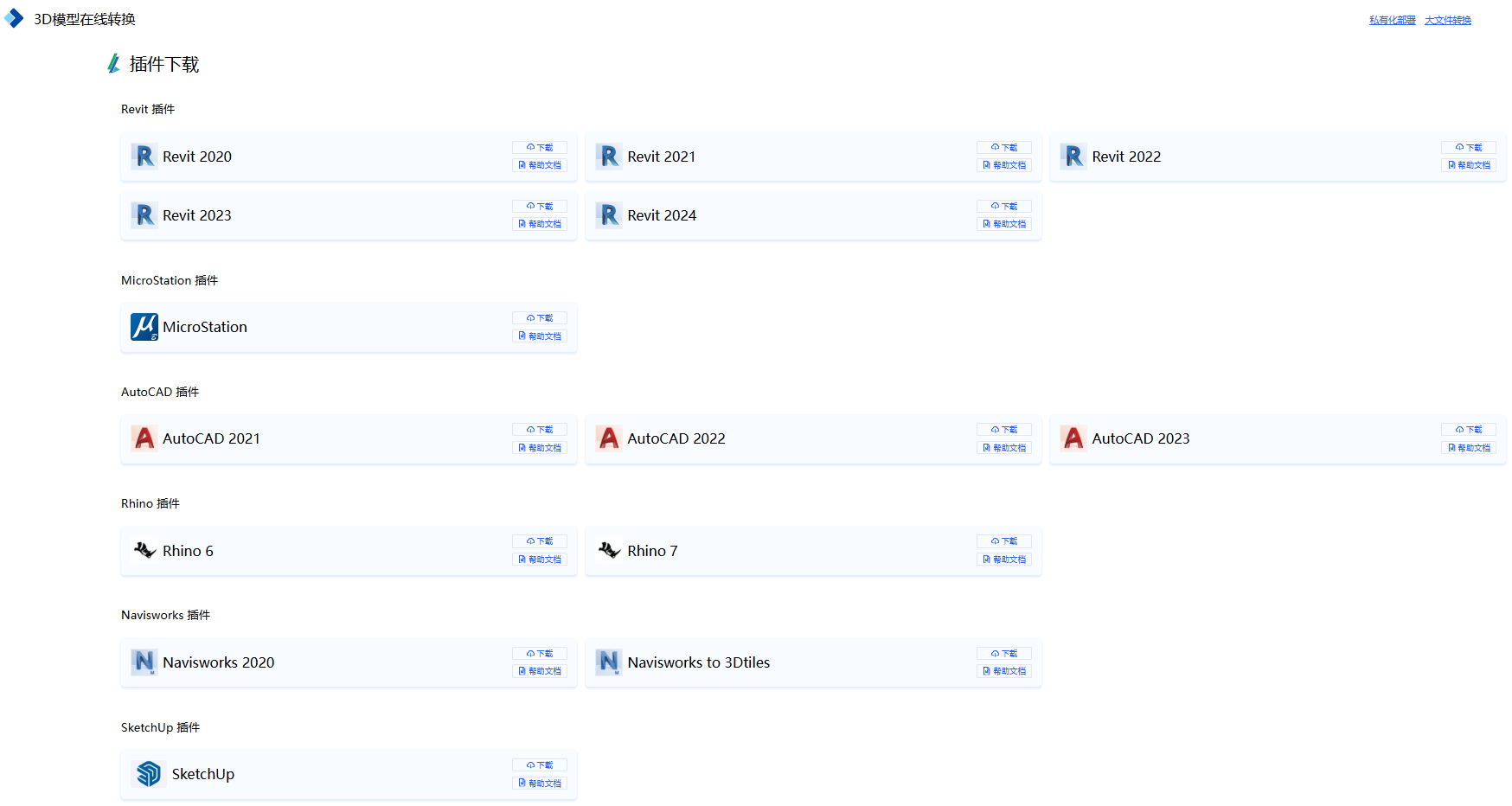Download the Revit 2022 plugin
This screenshot has width=1512, height=806.
[1469, 147]
